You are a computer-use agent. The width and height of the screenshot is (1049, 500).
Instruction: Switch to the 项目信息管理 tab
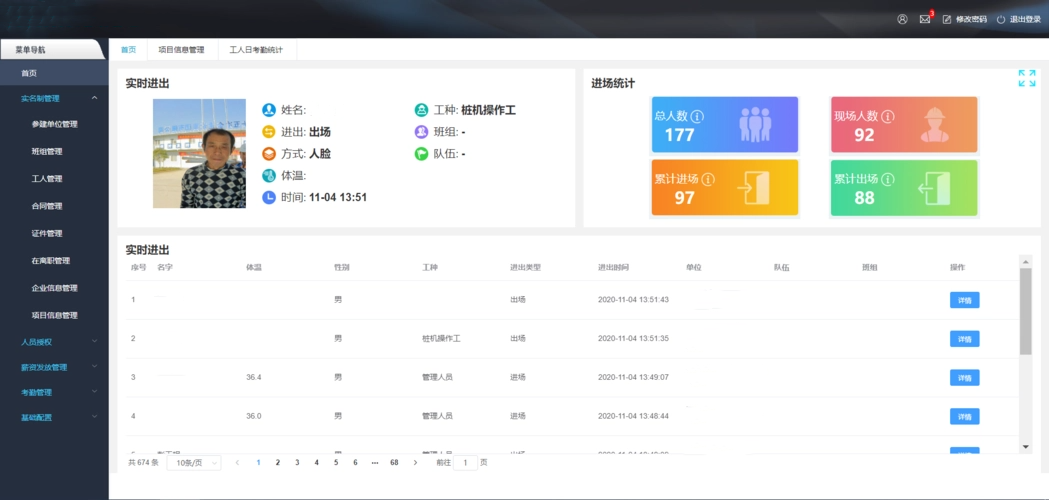tap(181, 49)
